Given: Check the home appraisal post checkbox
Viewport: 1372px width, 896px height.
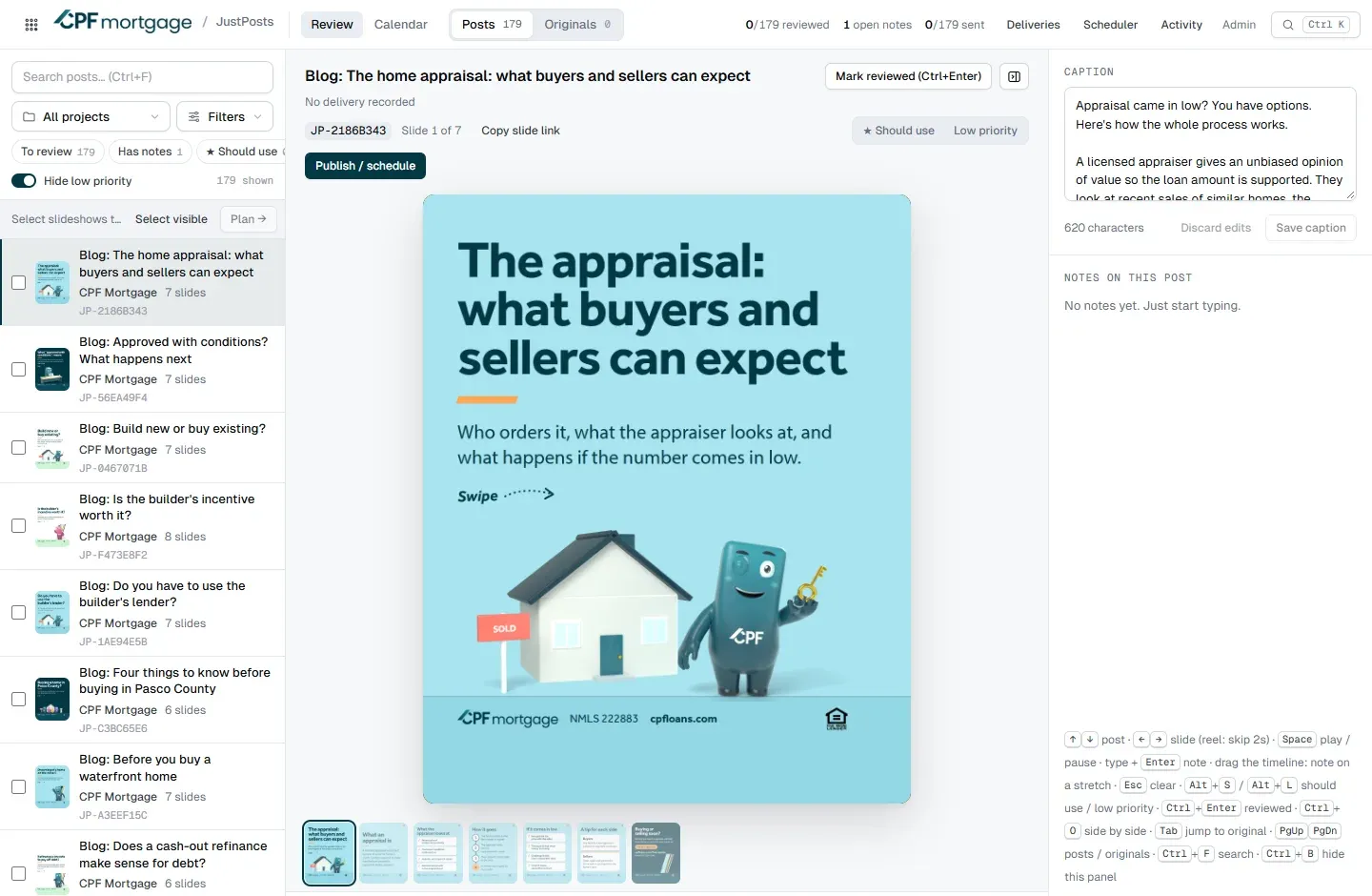Looking at the screenshot, I should [18, 282].
